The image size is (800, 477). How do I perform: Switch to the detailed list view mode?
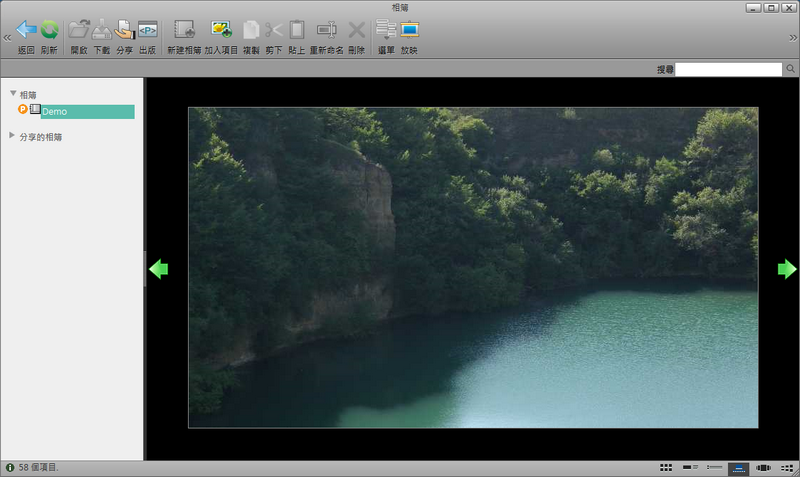click(714, 467)
